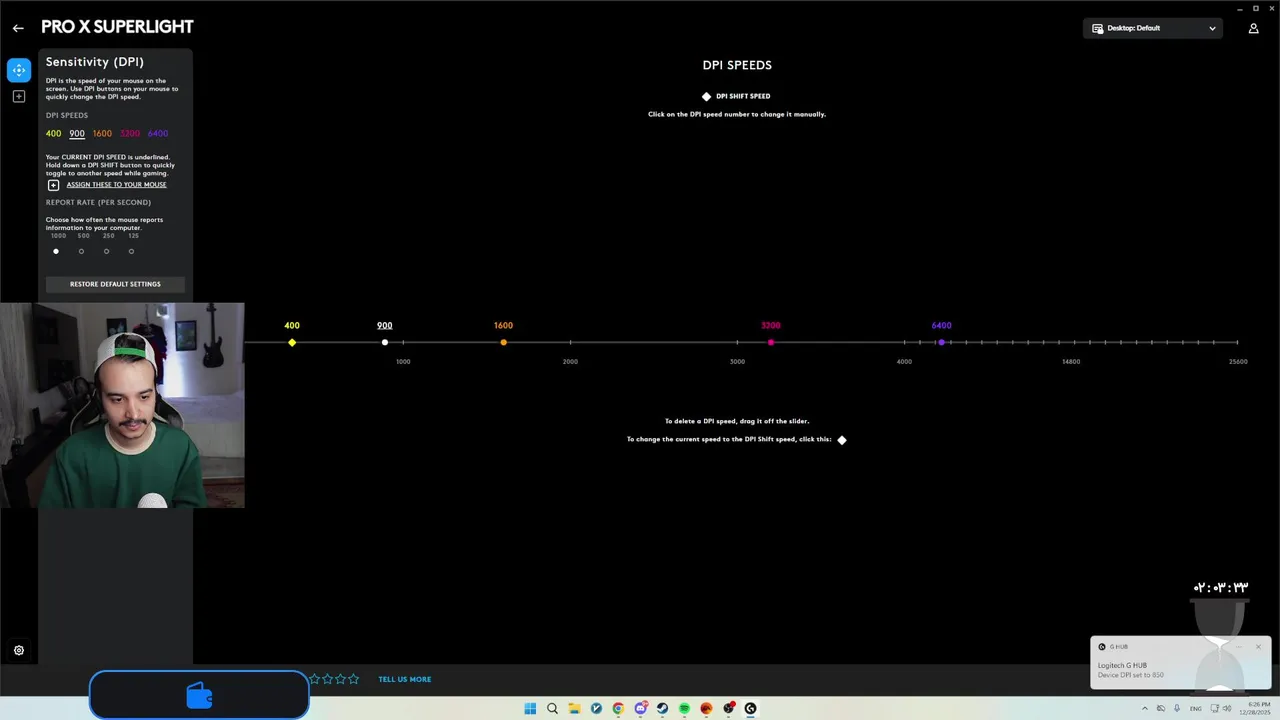Go back using the left arrow icon
1280x720 pixels.
(18, 28)
